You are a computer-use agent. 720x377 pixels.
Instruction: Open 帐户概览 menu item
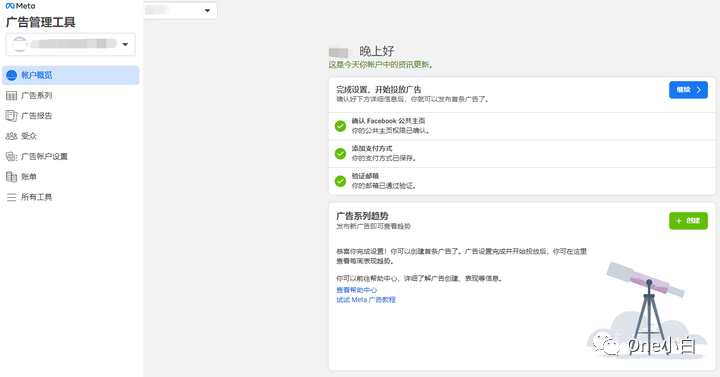(71, 75)
